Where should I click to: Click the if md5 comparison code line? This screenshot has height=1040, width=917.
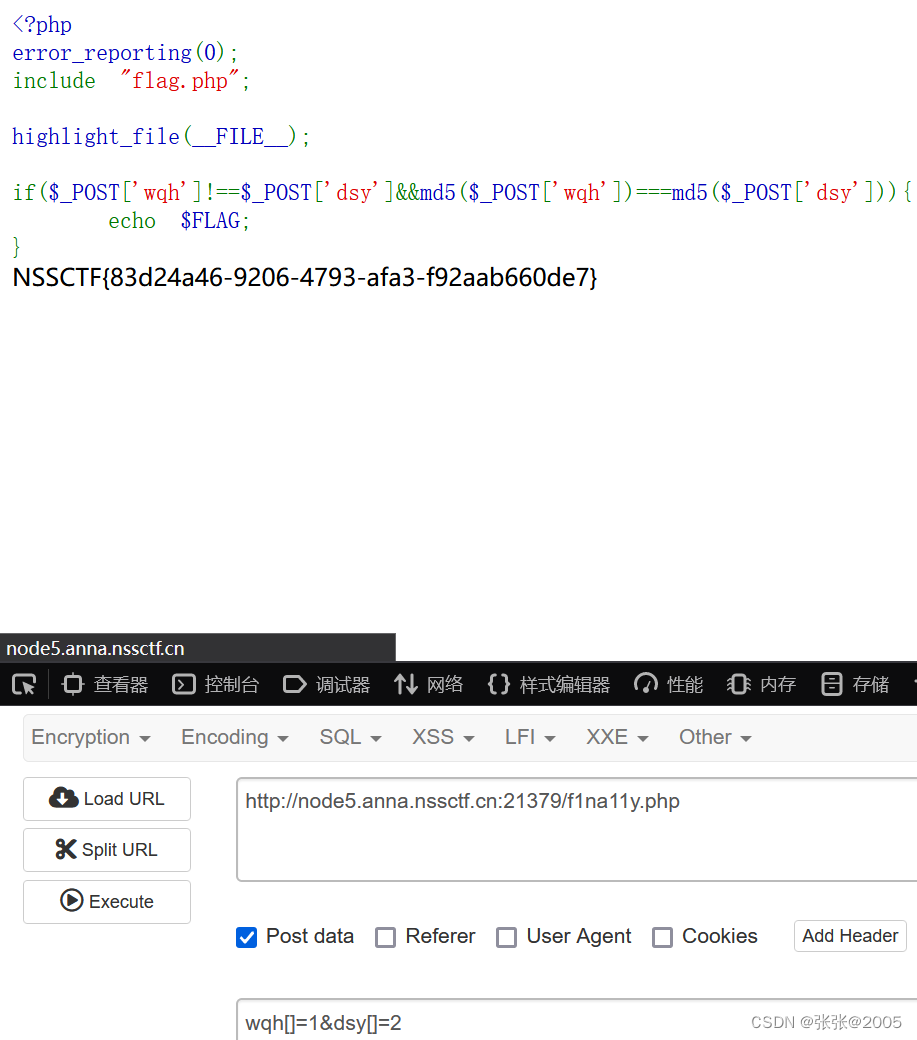pos(462,192)
